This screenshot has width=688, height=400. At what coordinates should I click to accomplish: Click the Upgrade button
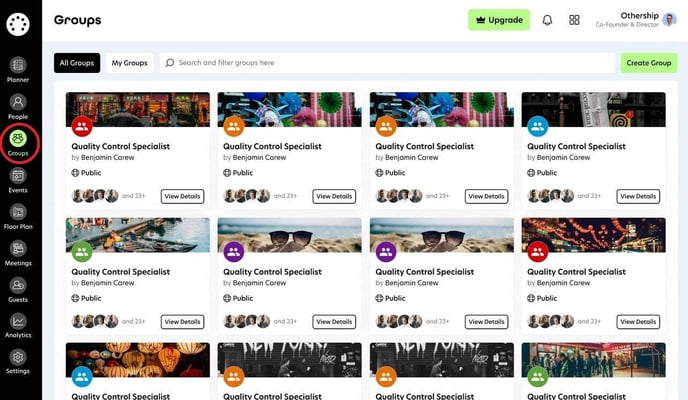[499, 20]
